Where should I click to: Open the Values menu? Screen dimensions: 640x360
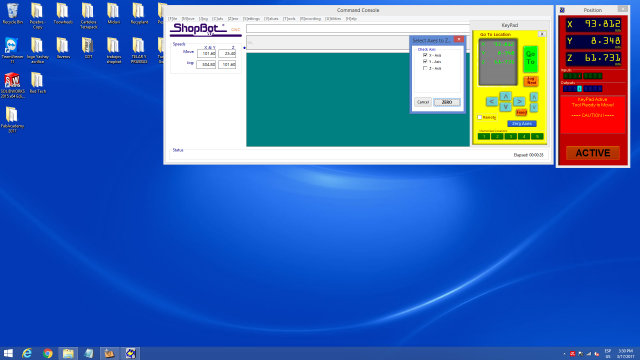pos(271,19)
